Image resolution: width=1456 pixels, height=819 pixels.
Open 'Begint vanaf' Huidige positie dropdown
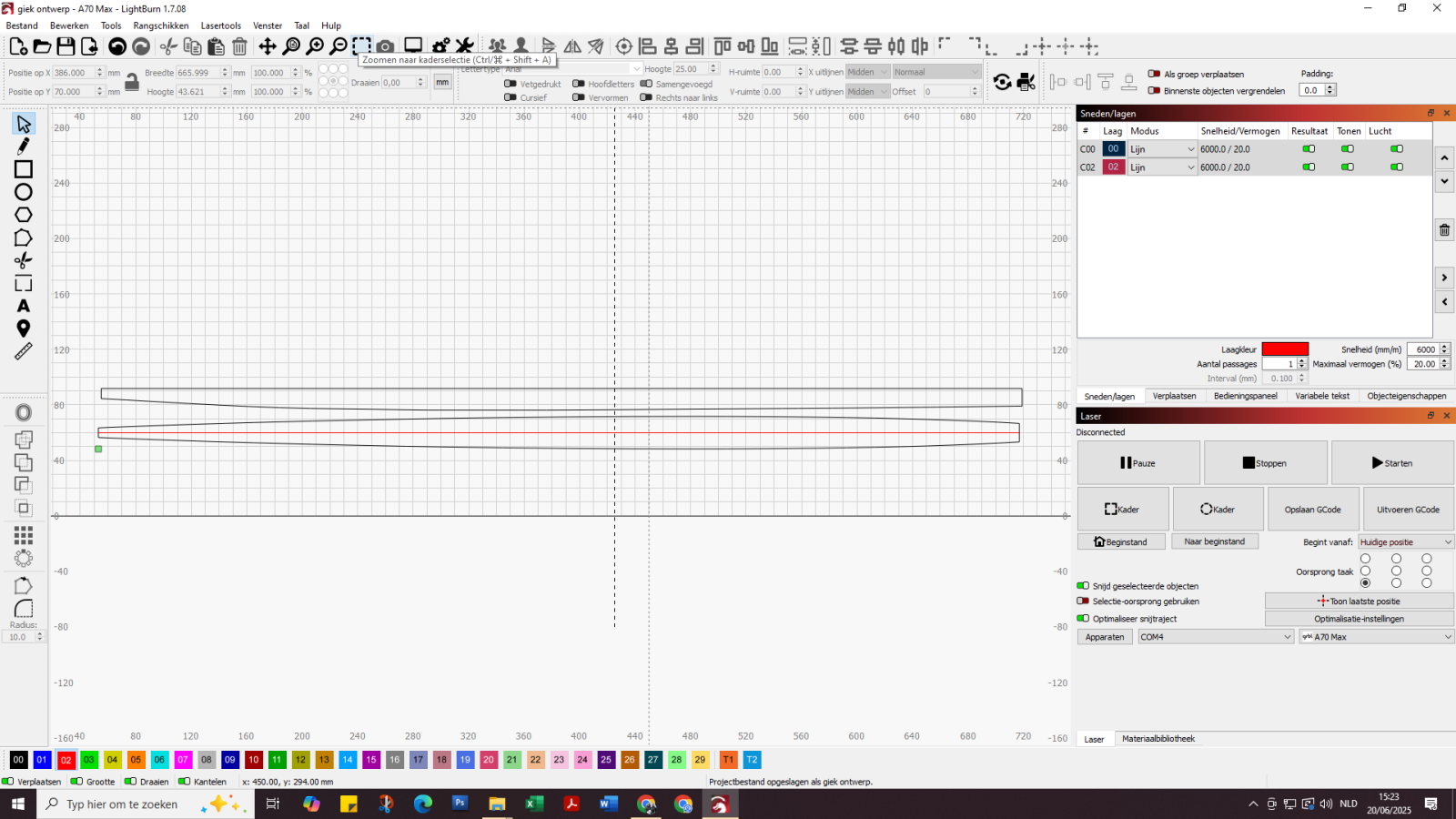coord(1406,542)
